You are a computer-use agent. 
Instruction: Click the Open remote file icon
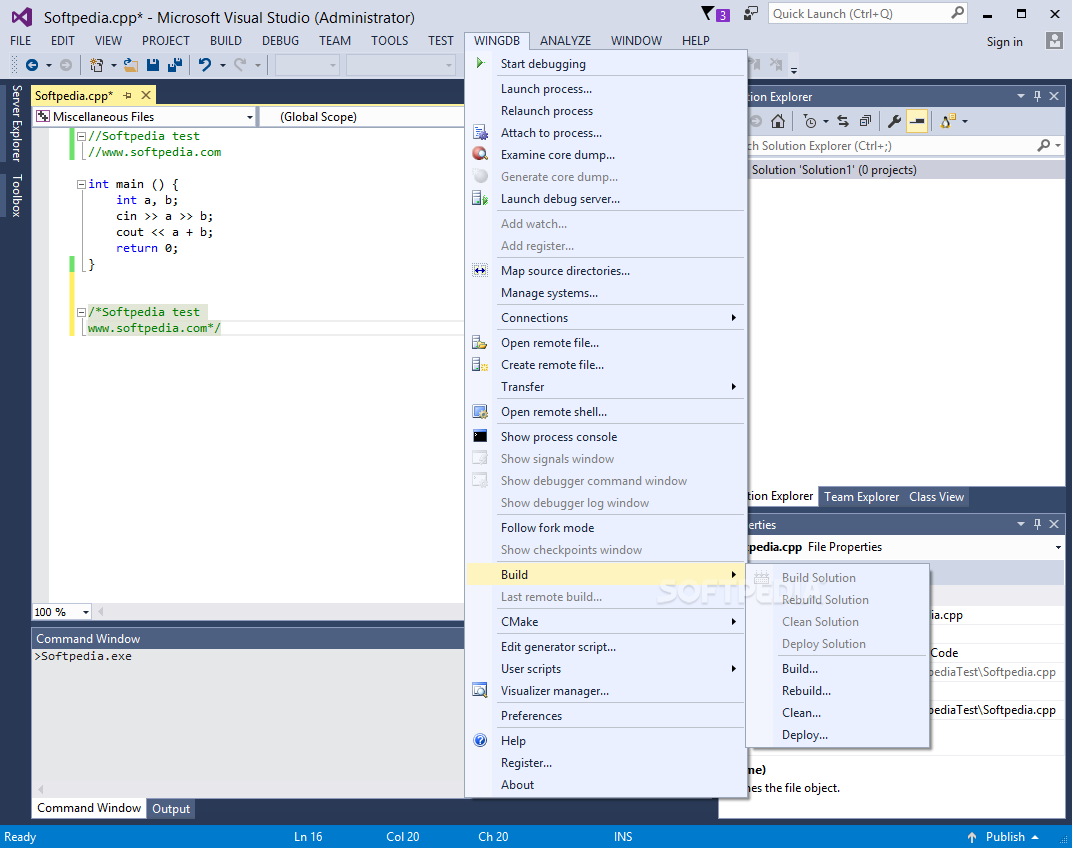480,343
